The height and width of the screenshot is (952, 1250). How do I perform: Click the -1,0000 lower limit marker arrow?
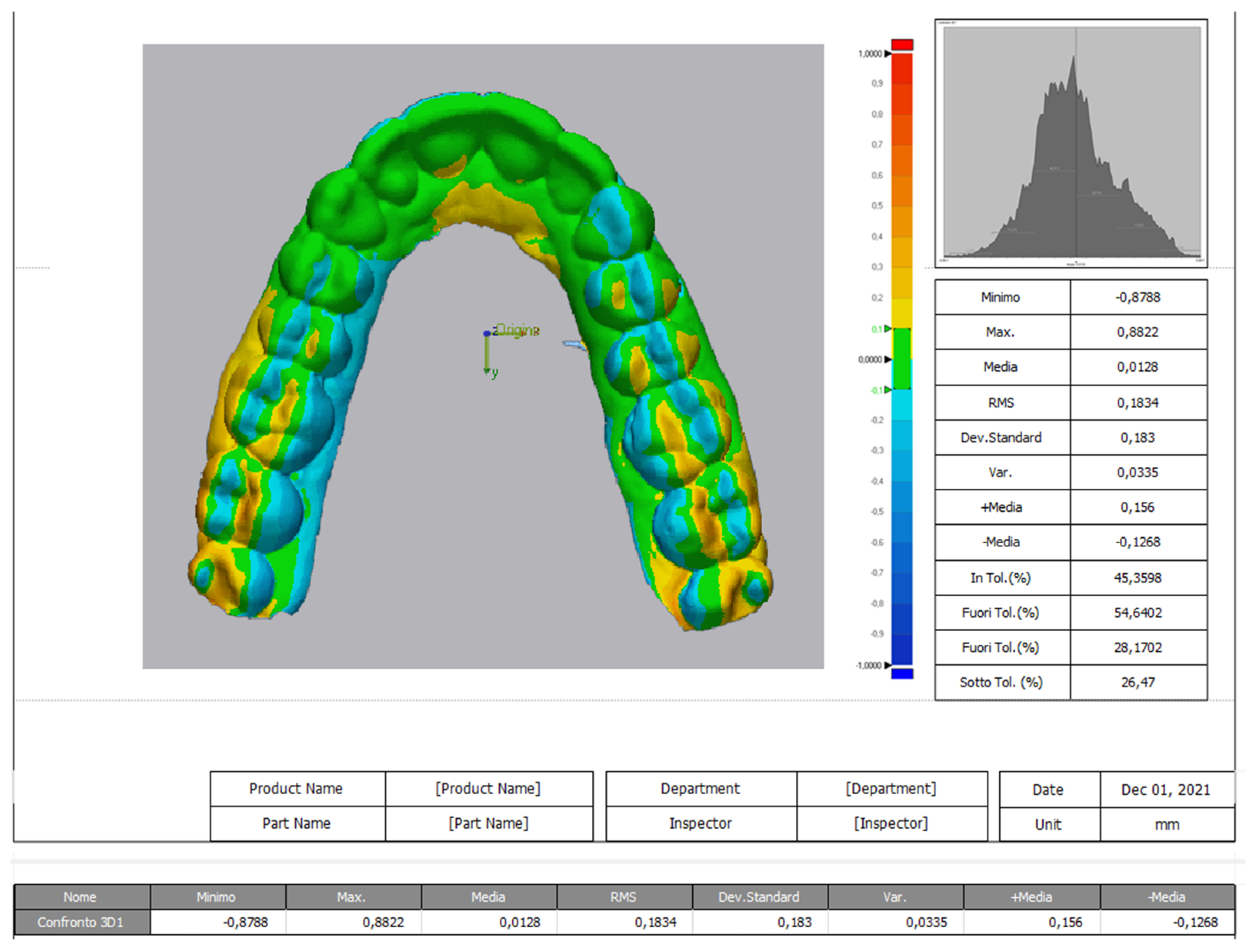888,665
